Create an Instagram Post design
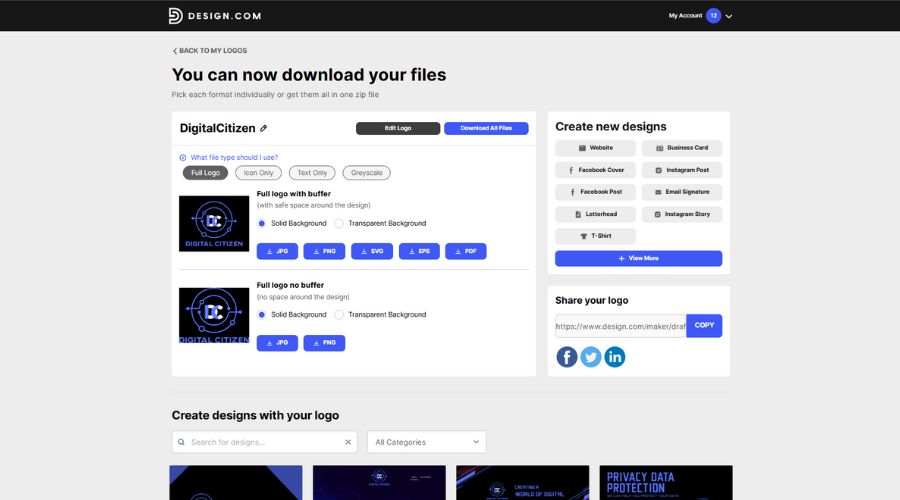The width and height of the screenshot is (900, 500). [682, 170]
